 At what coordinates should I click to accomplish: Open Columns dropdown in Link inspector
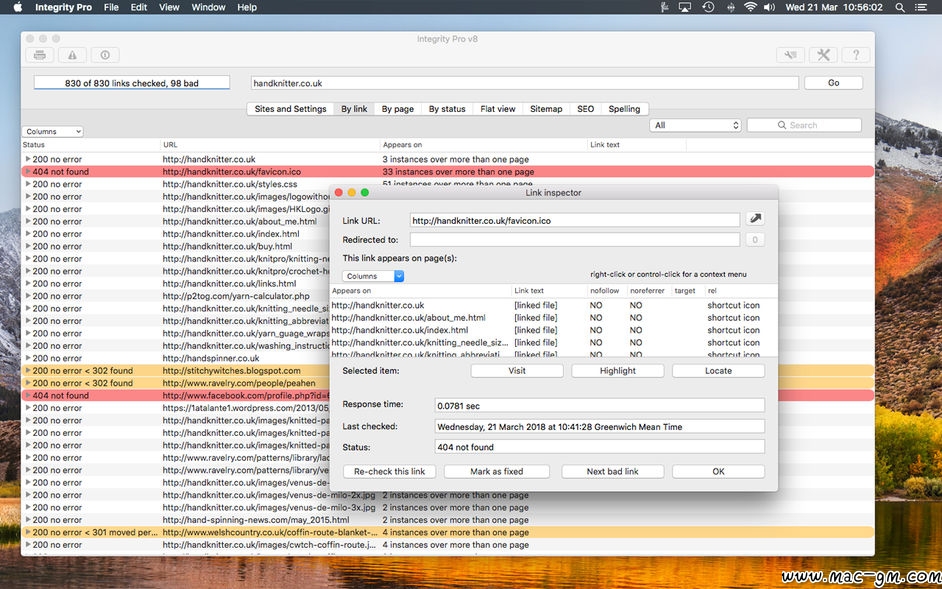click(373, 276)
